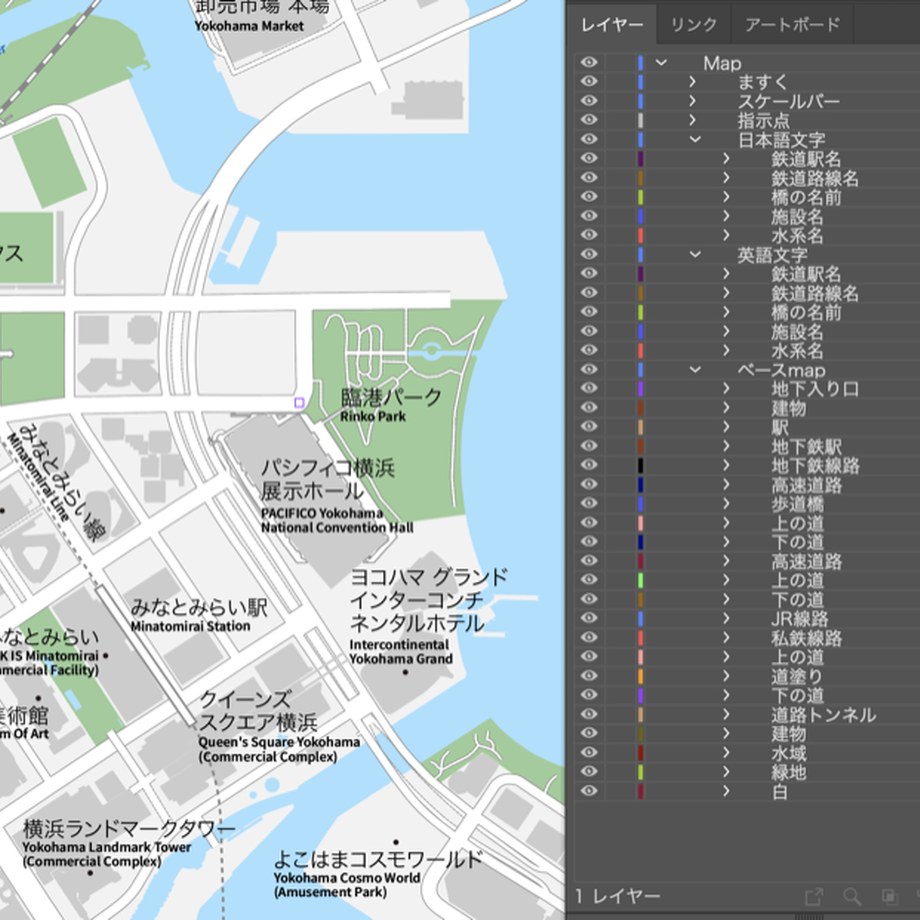The height and width of the screenshot is (920, 920).
Task: Expand the 指示点 sublayer
Action: tap(693, 120)
